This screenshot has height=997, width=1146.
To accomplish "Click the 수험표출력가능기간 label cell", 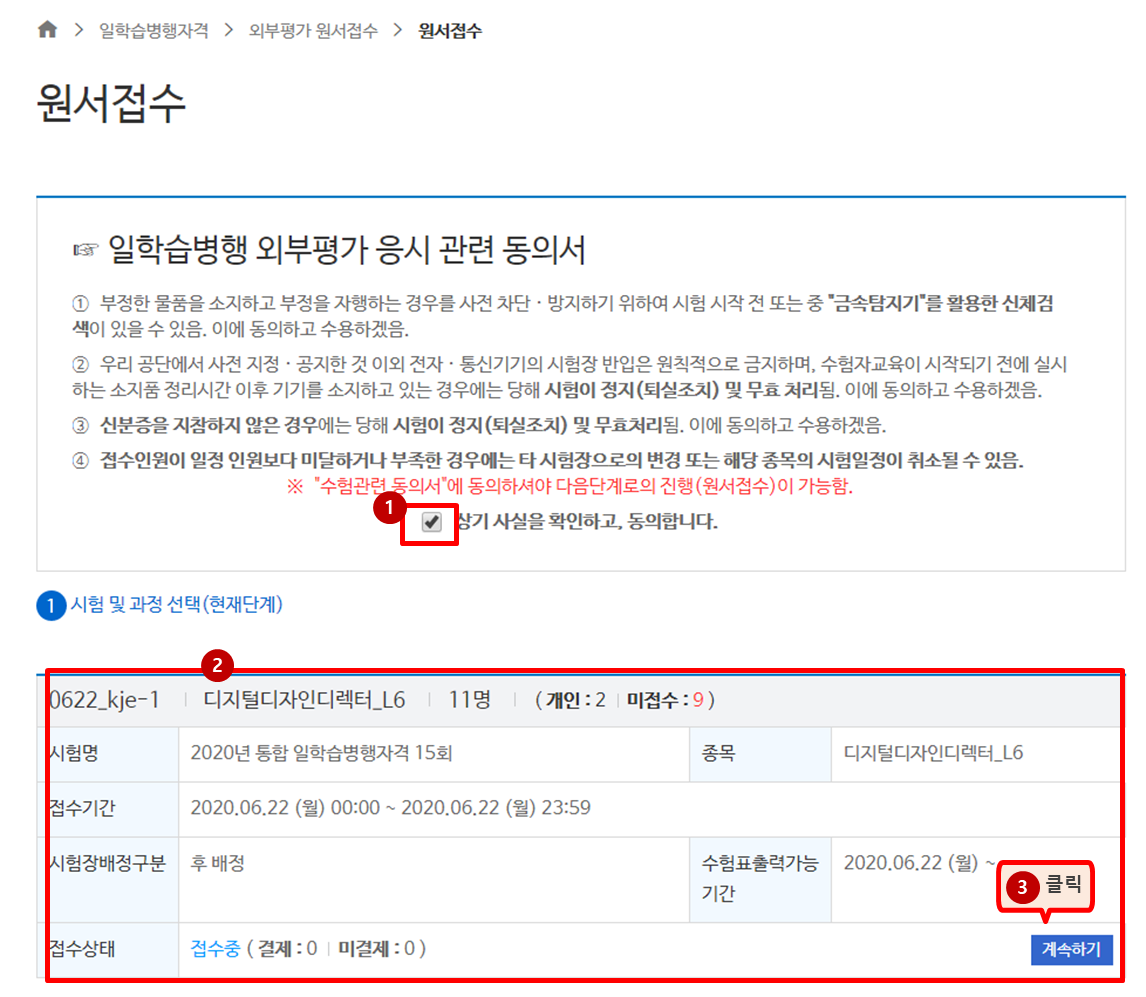I will [760, 879].
